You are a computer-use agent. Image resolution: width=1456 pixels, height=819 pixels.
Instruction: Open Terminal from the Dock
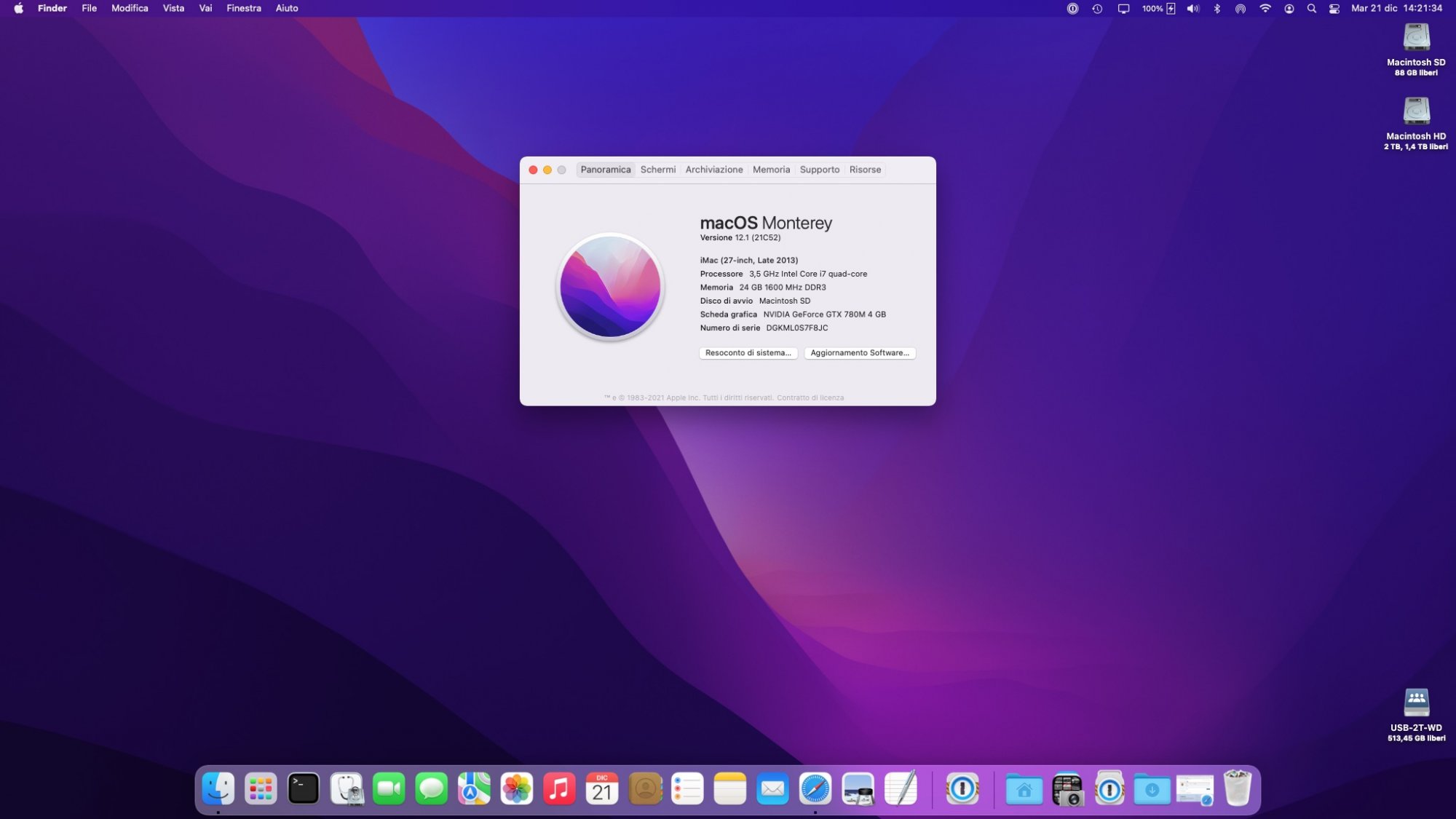click(303, 789)
